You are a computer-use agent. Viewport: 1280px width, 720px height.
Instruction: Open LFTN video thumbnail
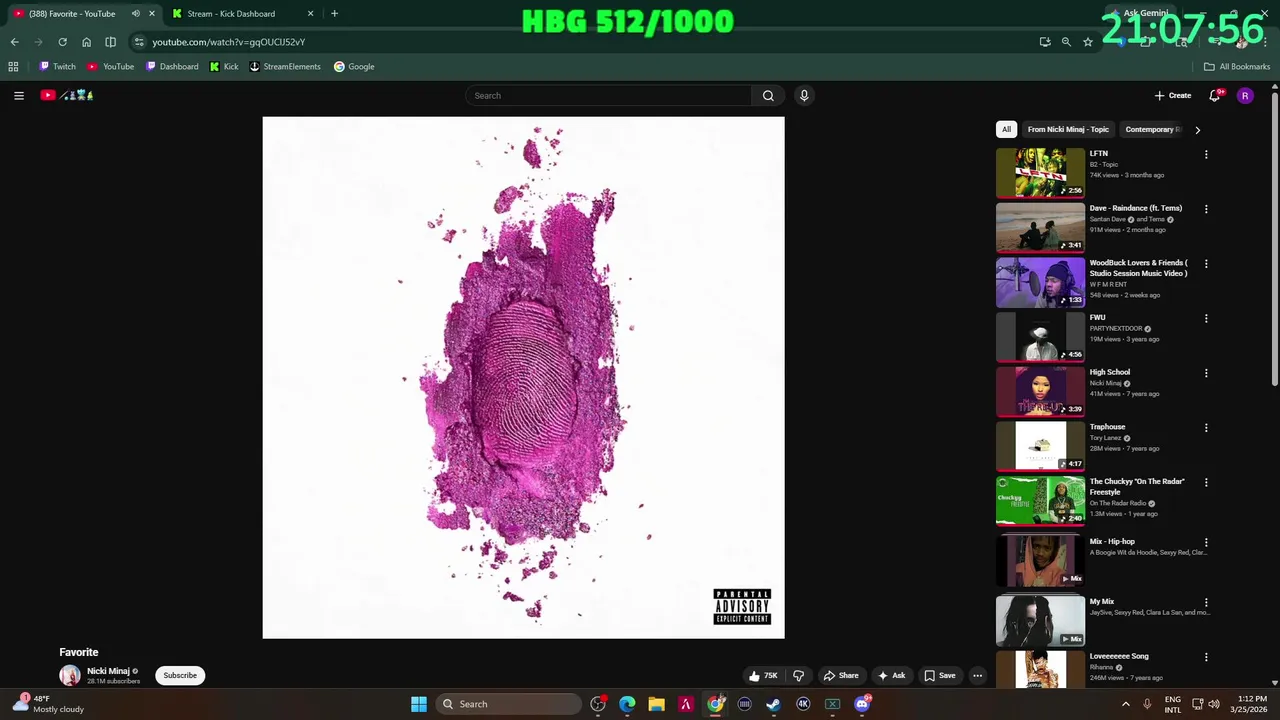(1040, 172)
